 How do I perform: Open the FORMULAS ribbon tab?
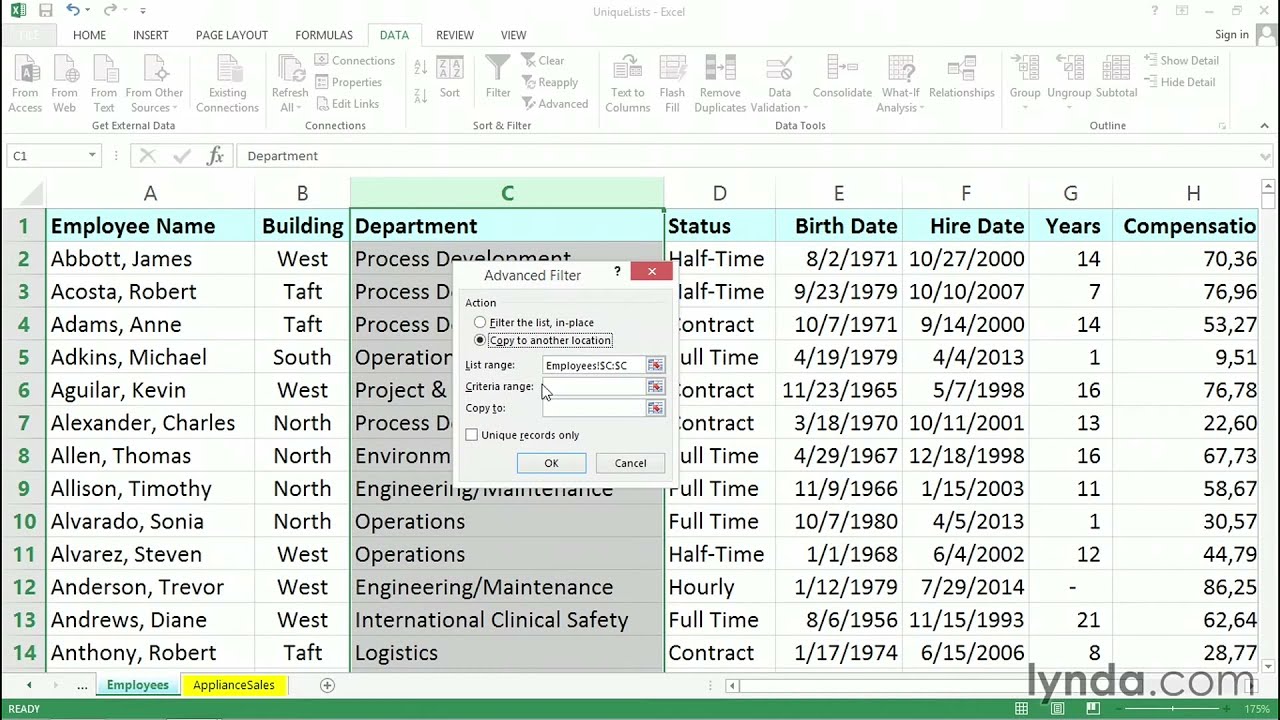point(324,35)
